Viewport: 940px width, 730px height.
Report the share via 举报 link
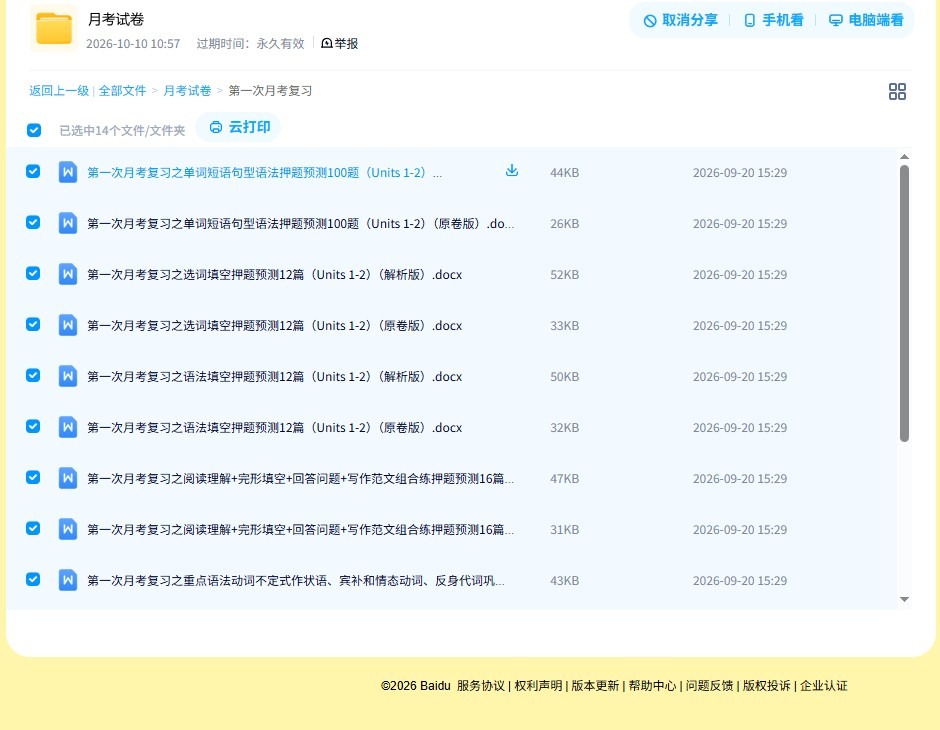(340, 44)
